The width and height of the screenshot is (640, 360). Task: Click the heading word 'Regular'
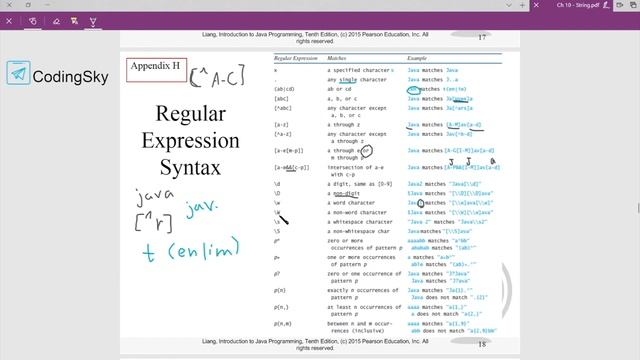(191, 113)
